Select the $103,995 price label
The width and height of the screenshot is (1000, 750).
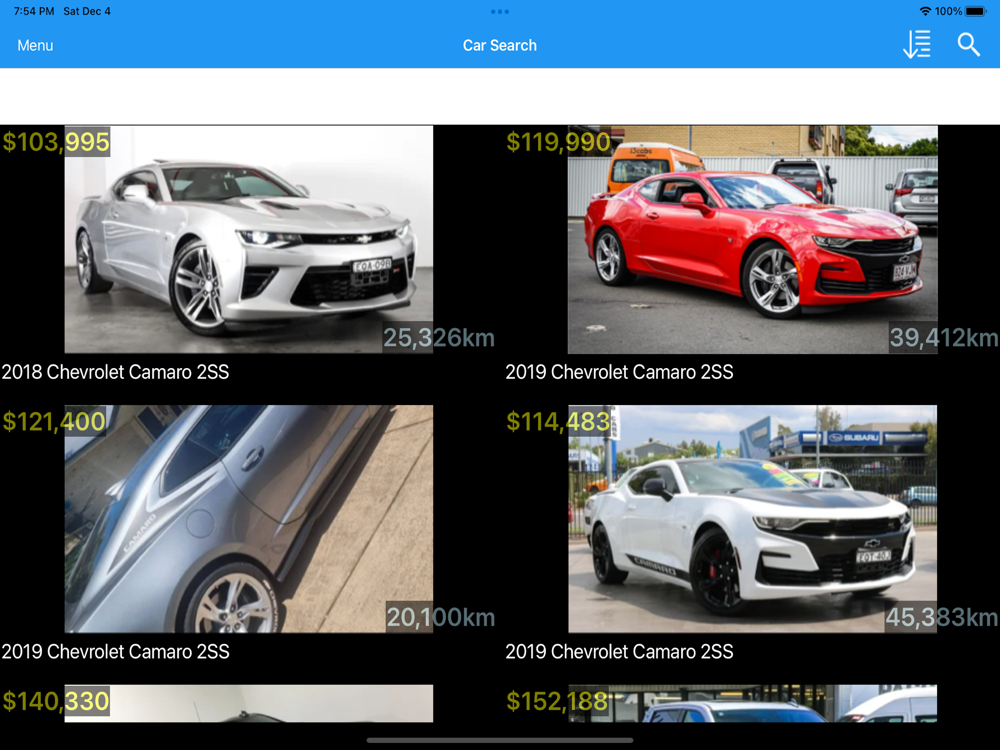point(56,142)
